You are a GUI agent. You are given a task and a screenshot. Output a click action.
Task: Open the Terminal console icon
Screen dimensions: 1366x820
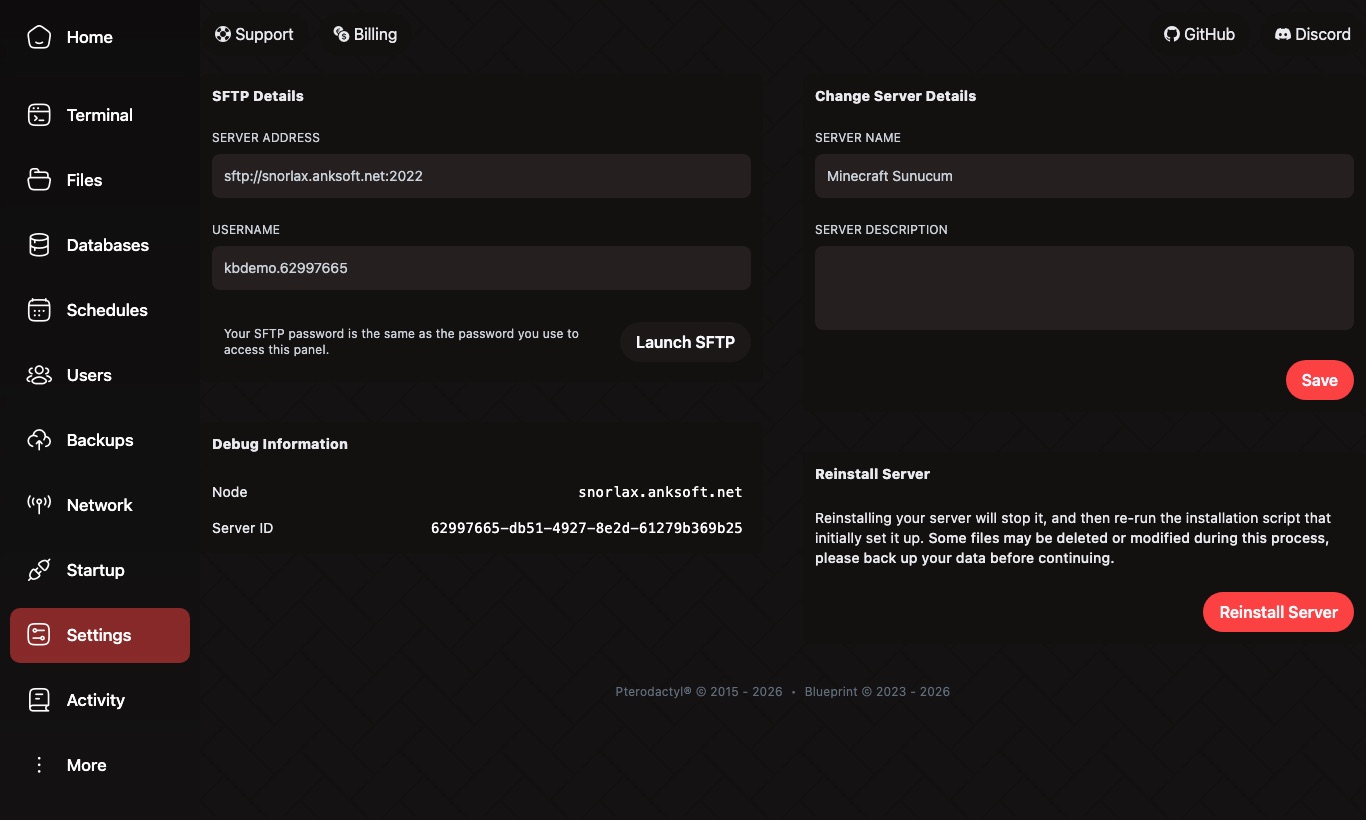pyautogui.click(x=39, y=115)
